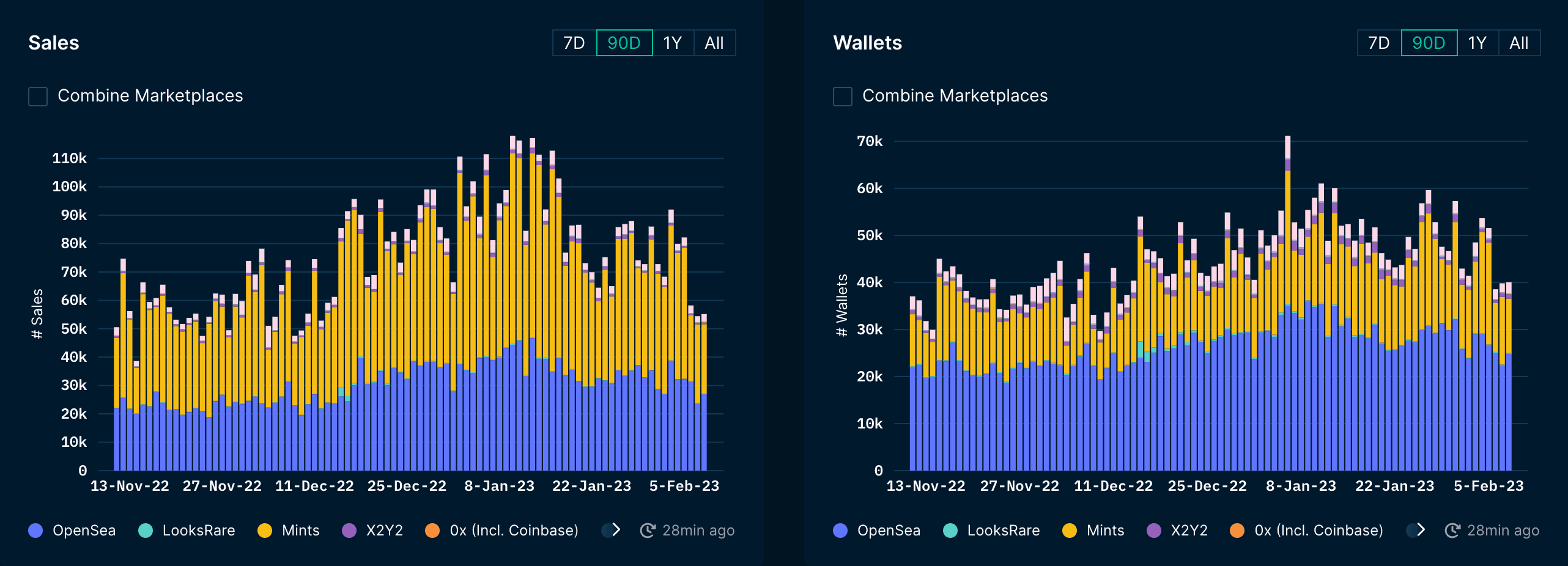Click tallest bar in Wallets chart
The image size is (1568, 566).
1288,303
